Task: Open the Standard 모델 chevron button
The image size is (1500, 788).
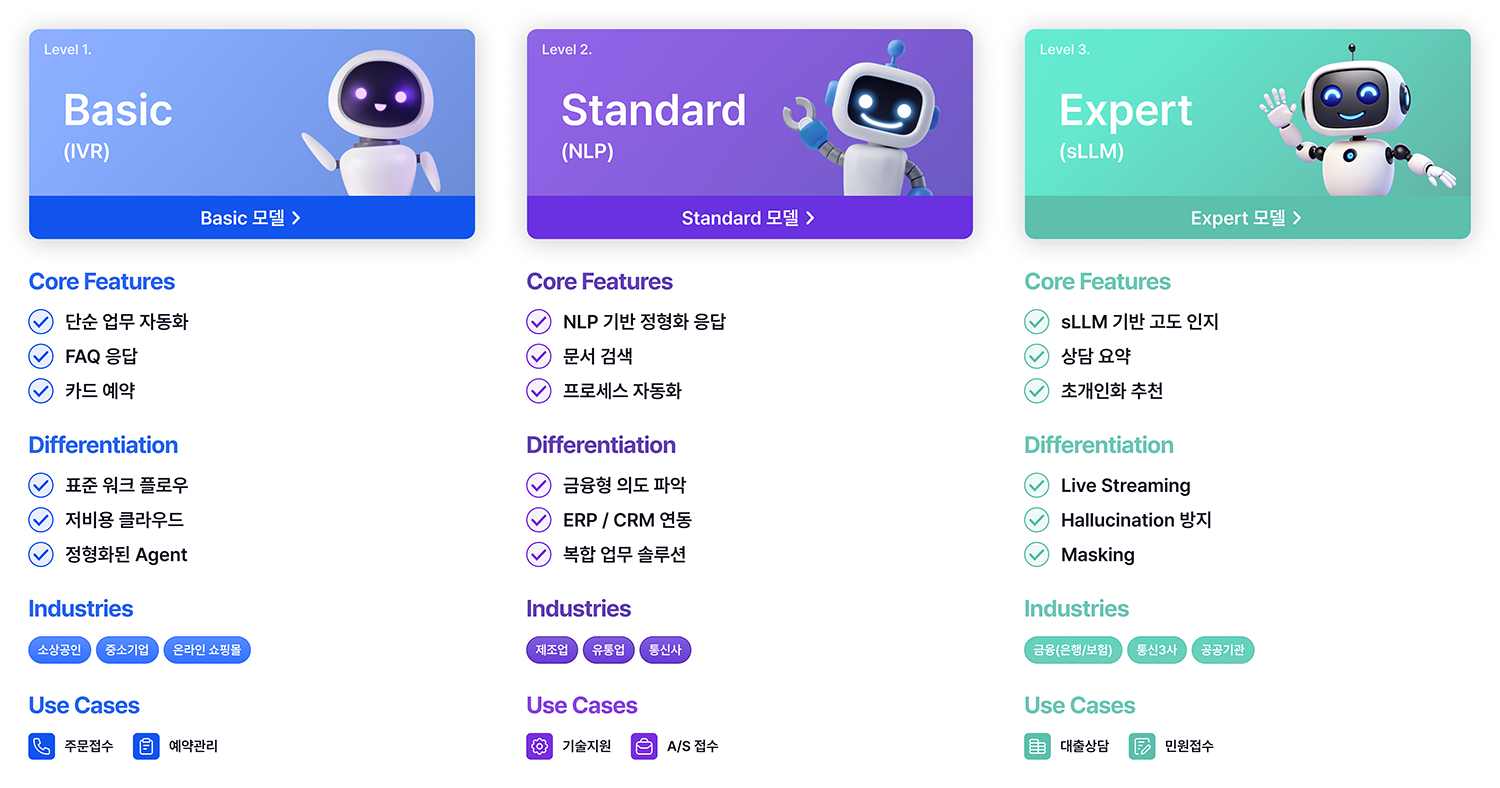Action: coord(750,218)
